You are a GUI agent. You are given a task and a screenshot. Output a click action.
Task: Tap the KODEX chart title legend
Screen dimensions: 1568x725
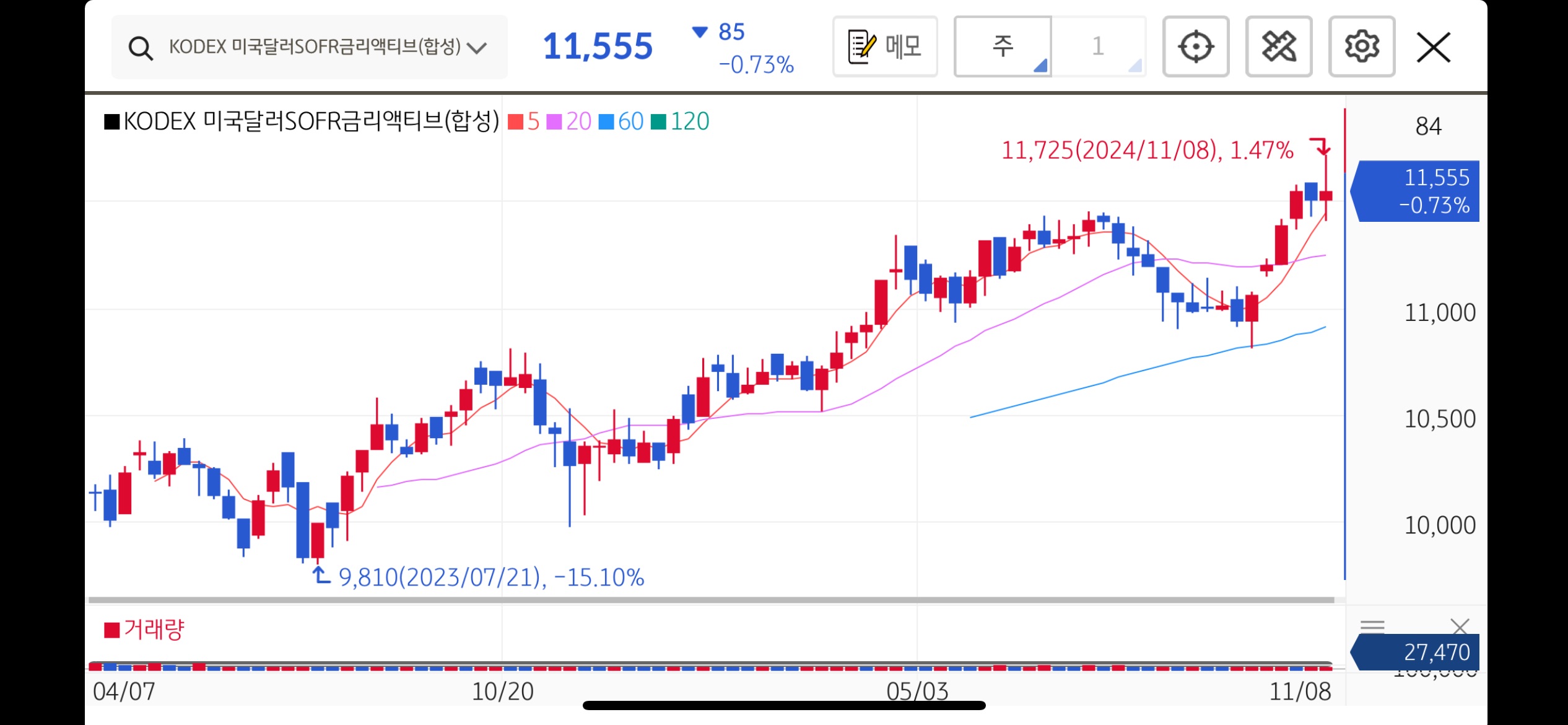point(302,121)
